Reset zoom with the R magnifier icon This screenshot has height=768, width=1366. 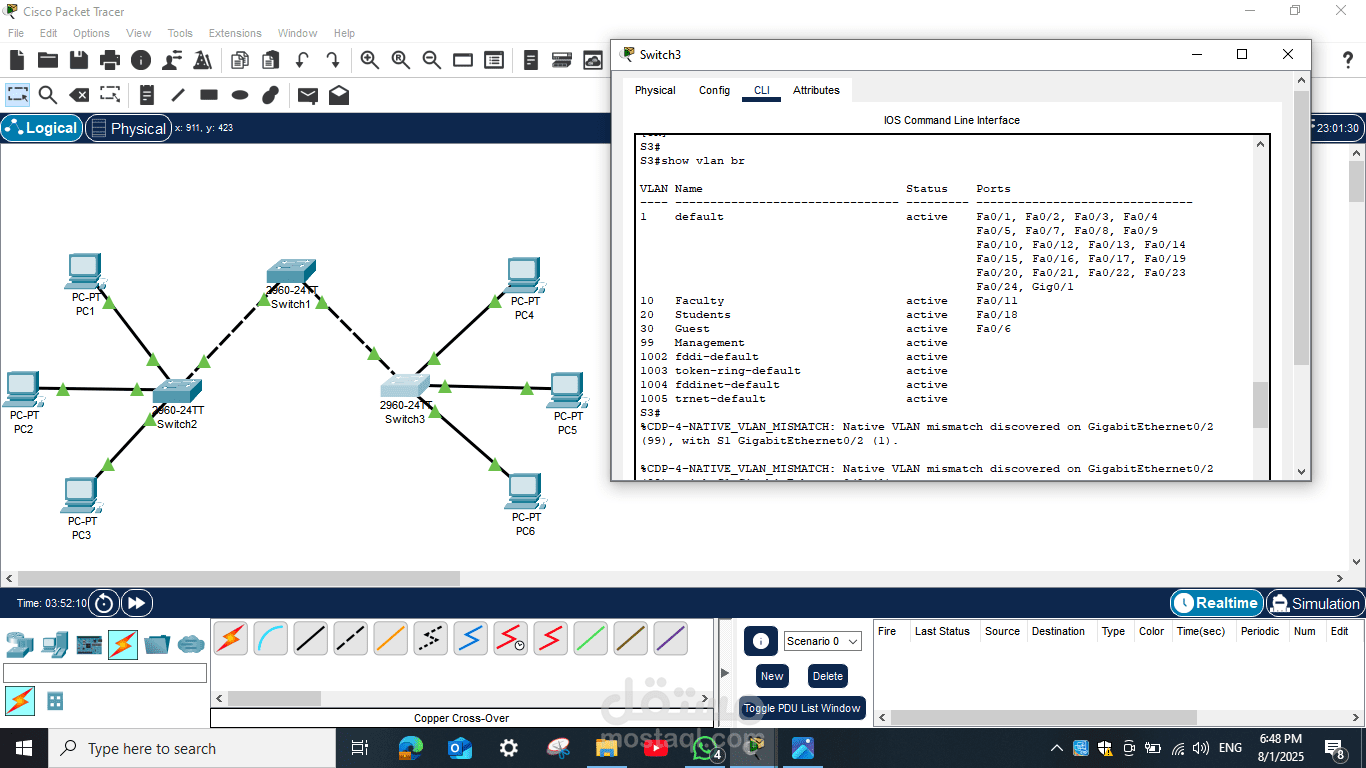[x=401, y=60]
